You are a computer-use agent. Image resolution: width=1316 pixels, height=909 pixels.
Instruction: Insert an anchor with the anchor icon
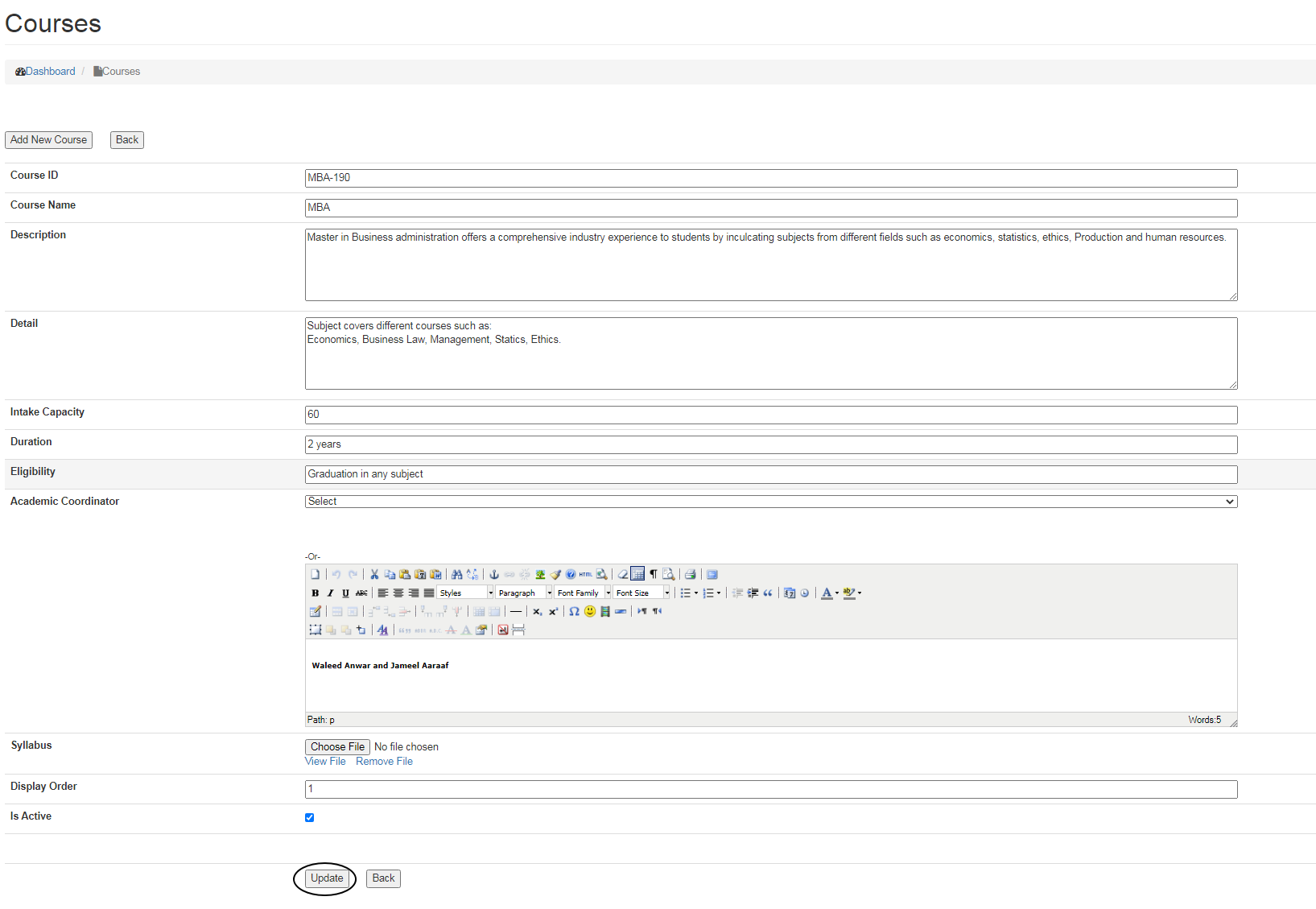494,575
